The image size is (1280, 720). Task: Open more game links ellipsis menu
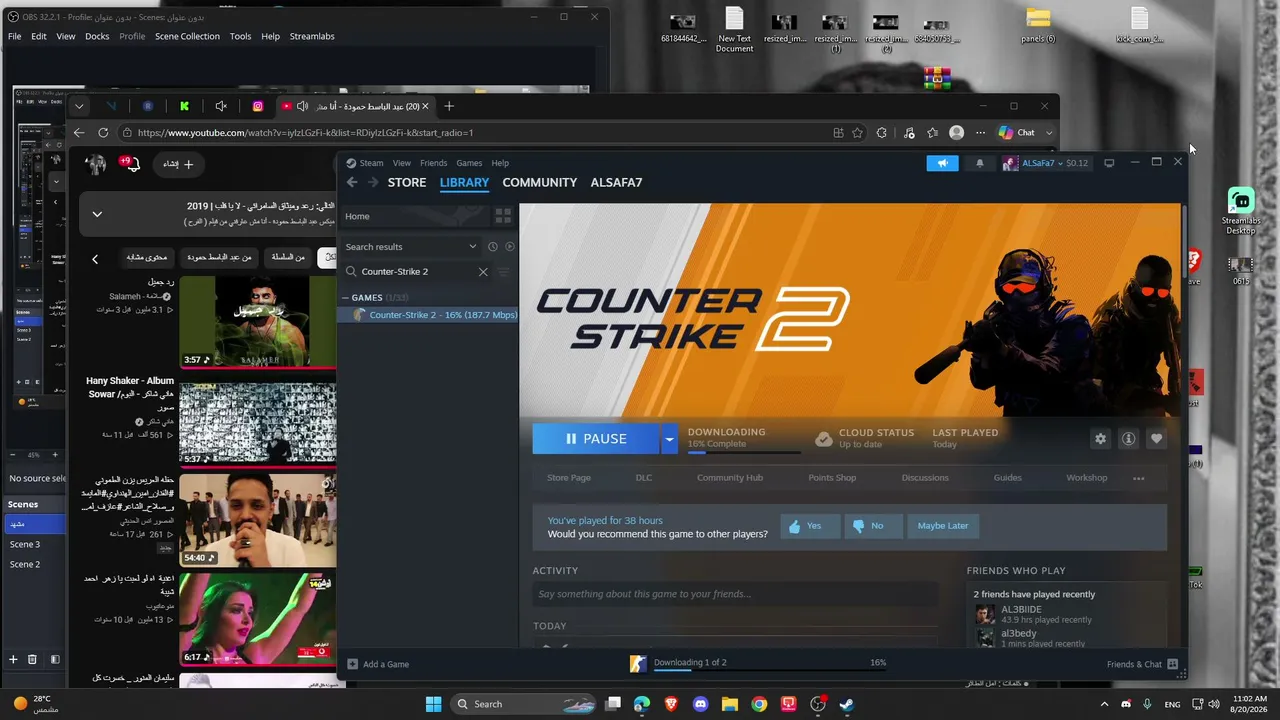pyautogui.click(x=1138, y=478)
